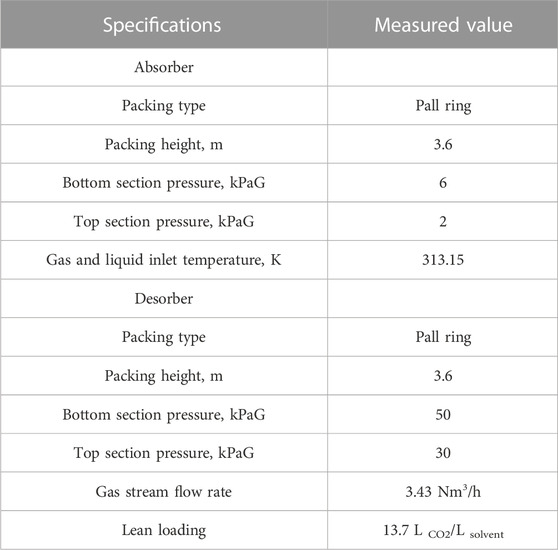Select the top section pressure value 2
This screenshot has width=558, height=550.
[443, 221]
